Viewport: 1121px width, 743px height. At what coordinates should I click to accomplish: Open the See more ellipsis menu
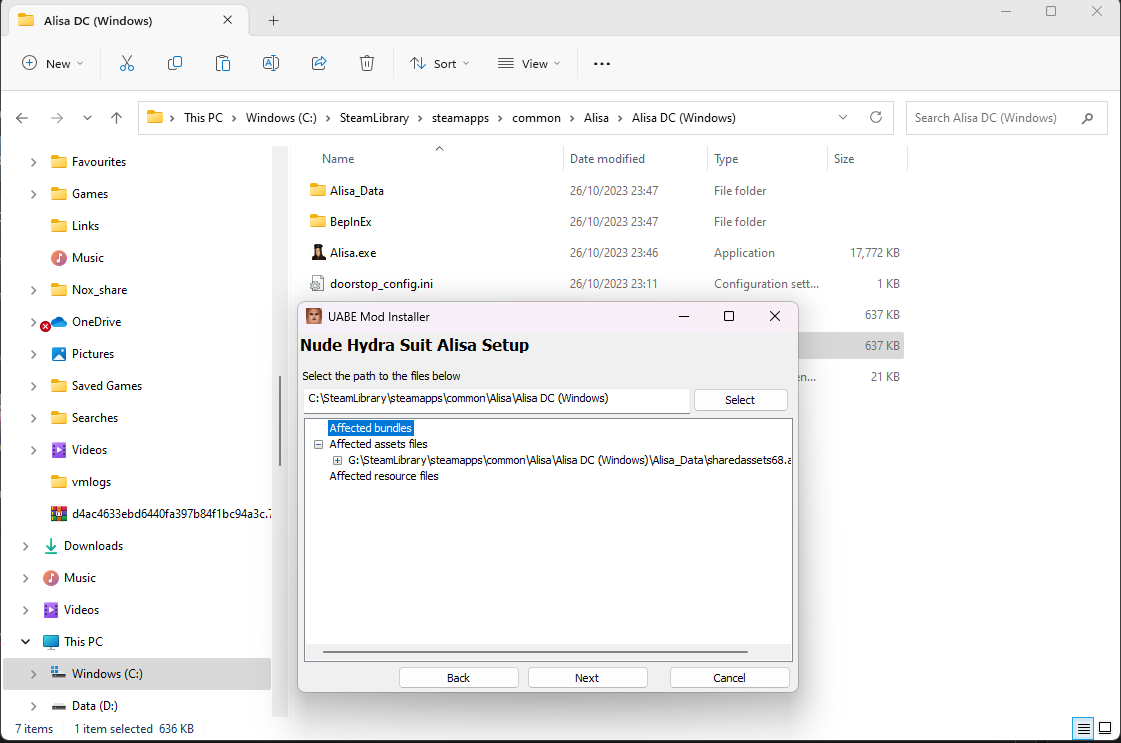click(602, 64)
